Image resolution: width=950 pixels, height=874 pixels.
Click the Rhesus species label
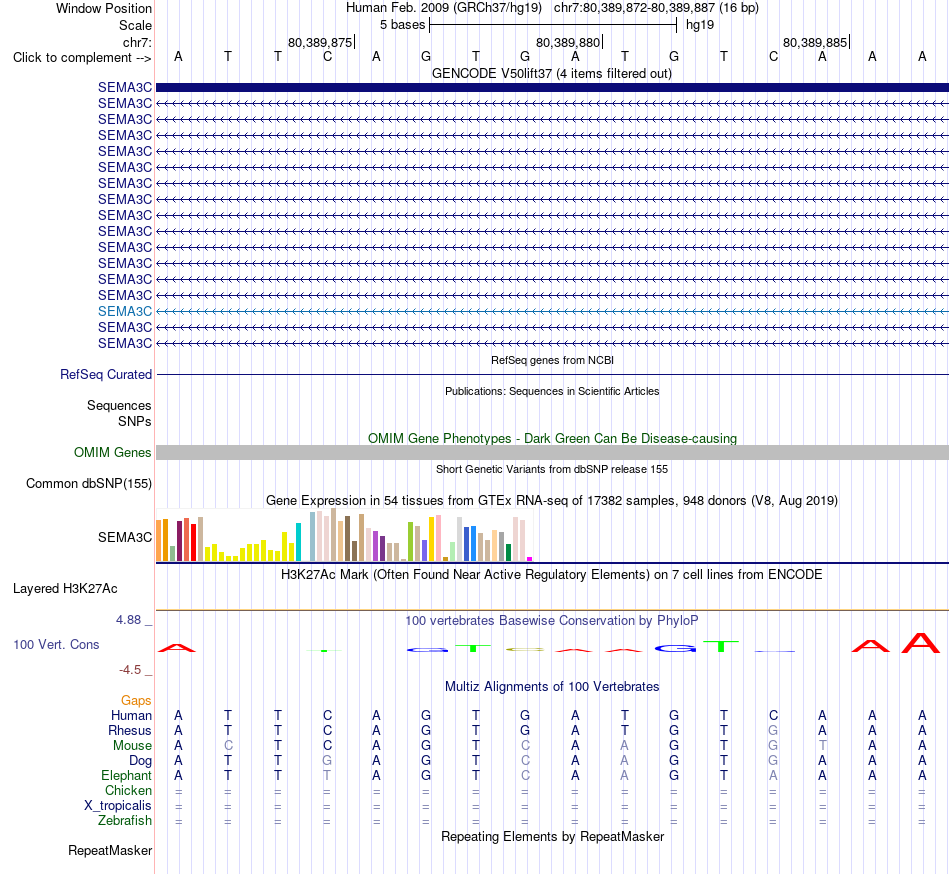(130, 730)
